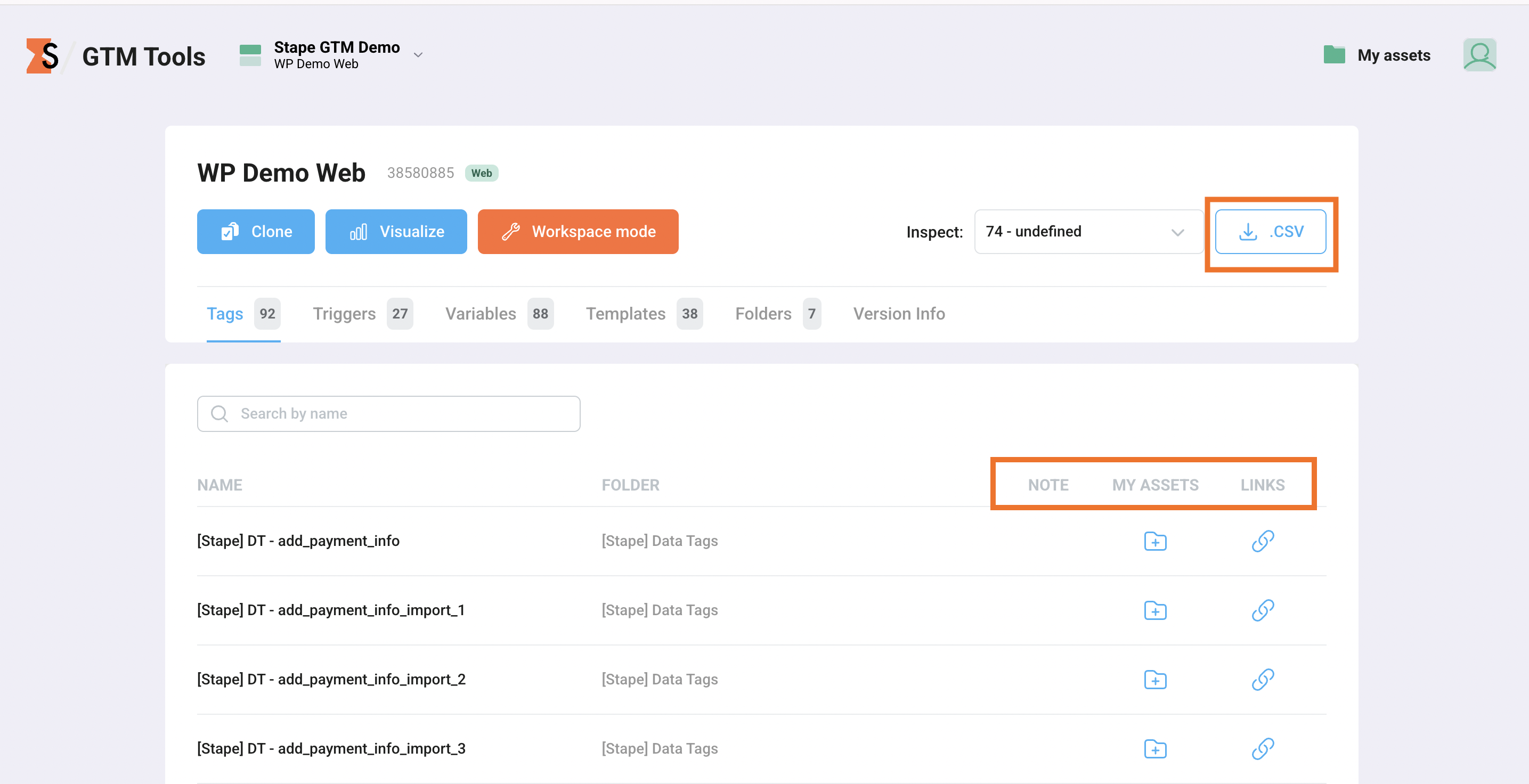Open My assets
The width and height of the screenshot is (1529, 784).
pos(1394,55)
